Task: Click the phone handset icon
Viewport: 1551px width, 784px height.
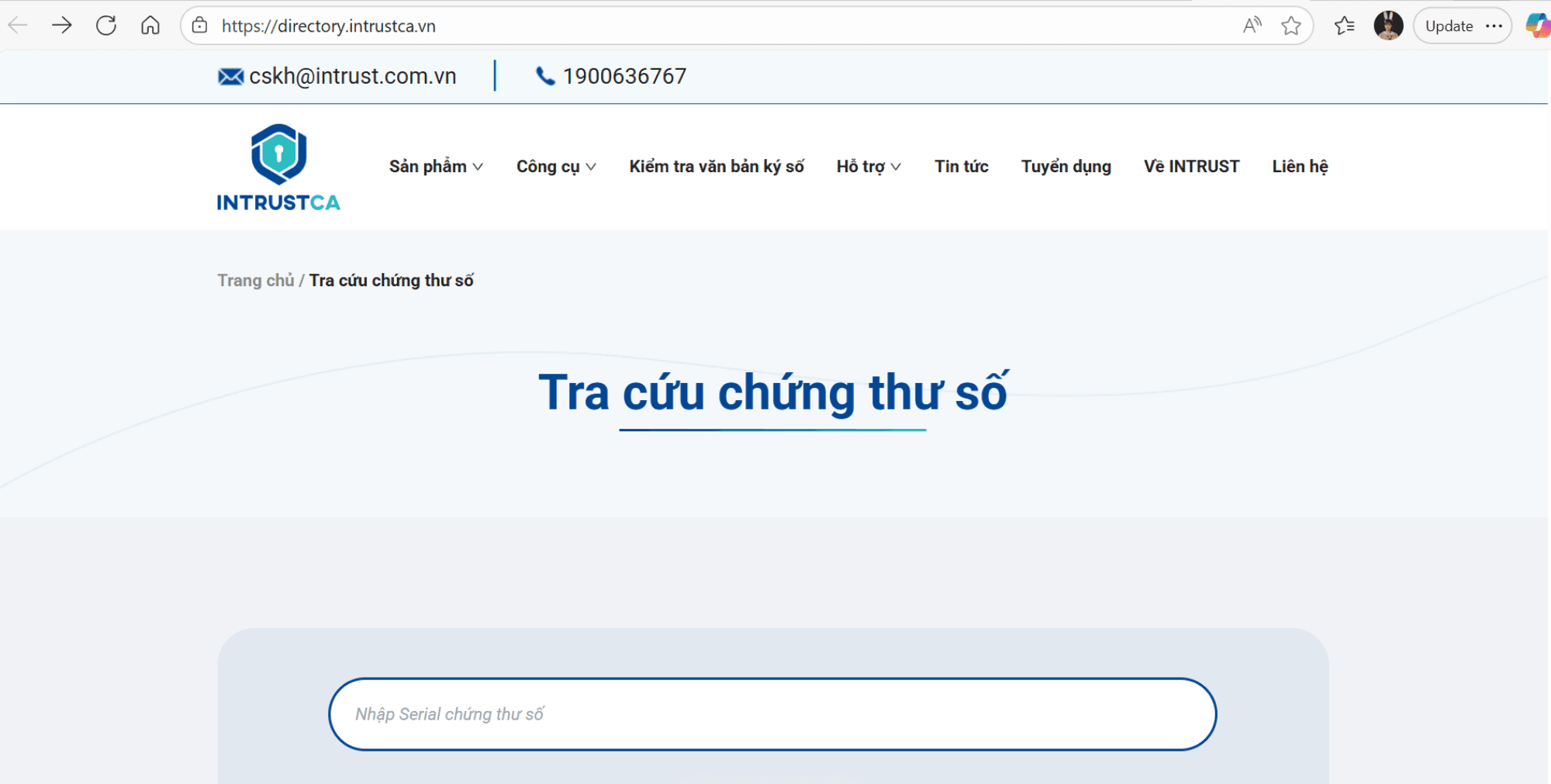Action: (x=545, y=76)
